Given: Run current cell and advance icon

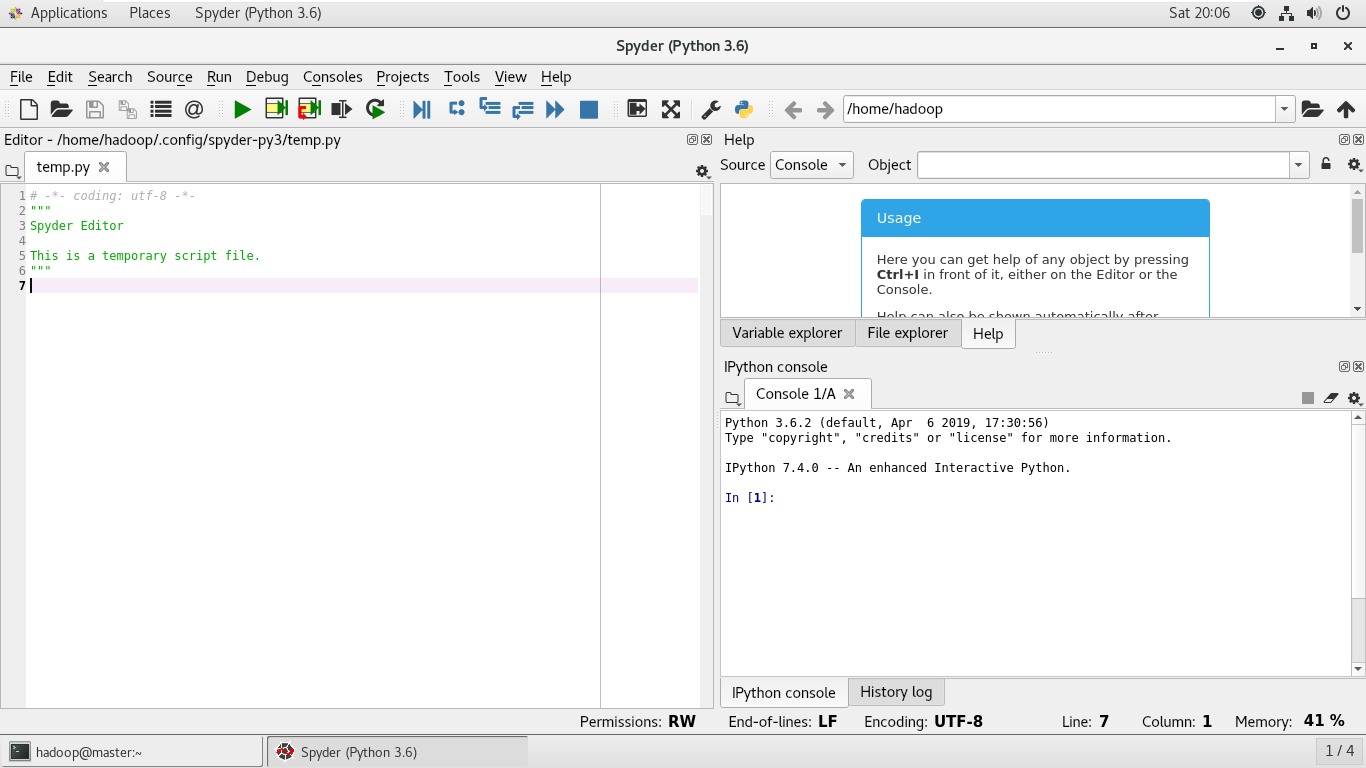Looking at the screenshot, I should (309, 109).
